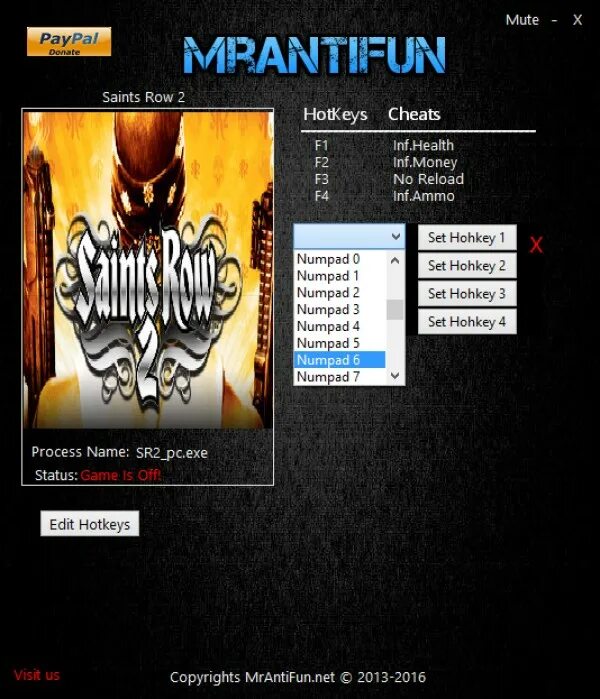Click the Inf.Health cheat label

pyautogui.click(x=423, y=145)
